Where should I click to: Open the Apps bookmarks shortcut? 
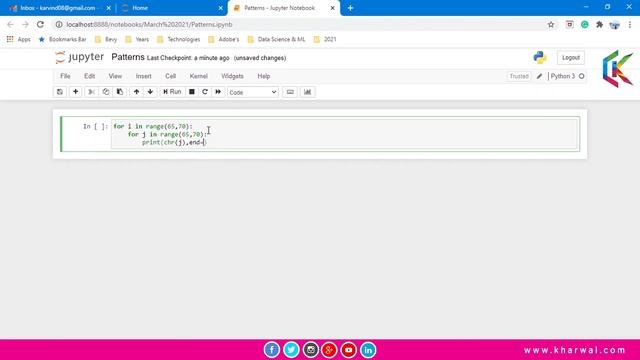18,39
